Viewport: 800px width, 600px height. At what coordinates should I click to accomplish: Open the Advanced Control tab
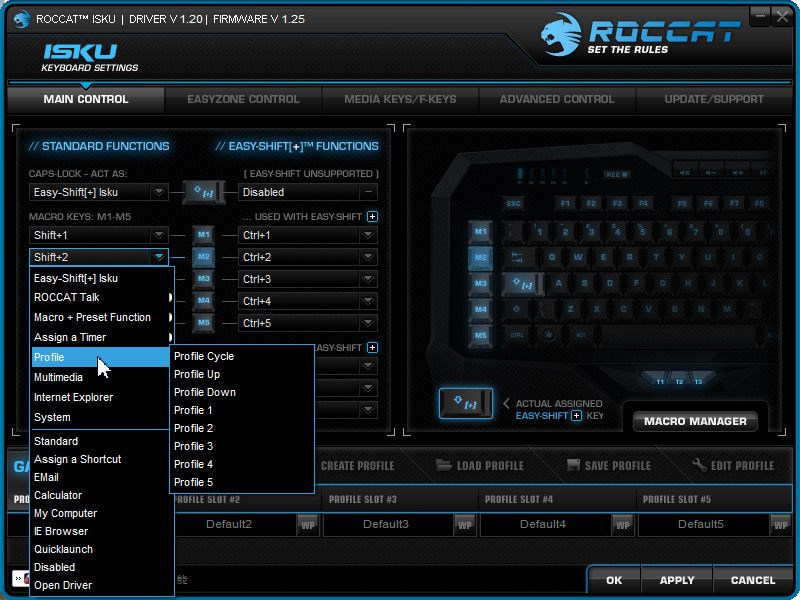point(557,99)
